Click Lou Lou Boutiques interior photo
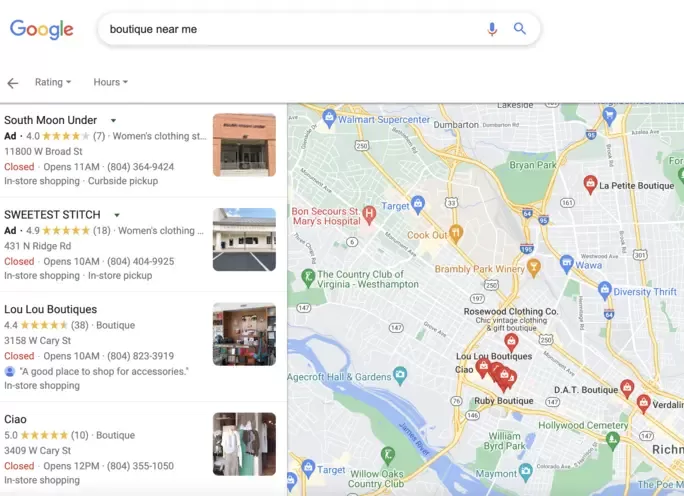 244,334
